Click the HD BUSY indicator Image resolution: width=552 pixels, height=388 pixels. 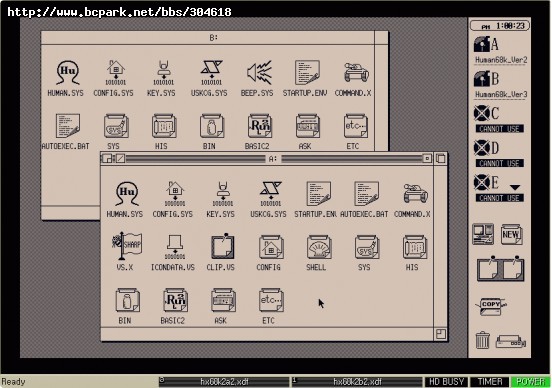[446, 382]
